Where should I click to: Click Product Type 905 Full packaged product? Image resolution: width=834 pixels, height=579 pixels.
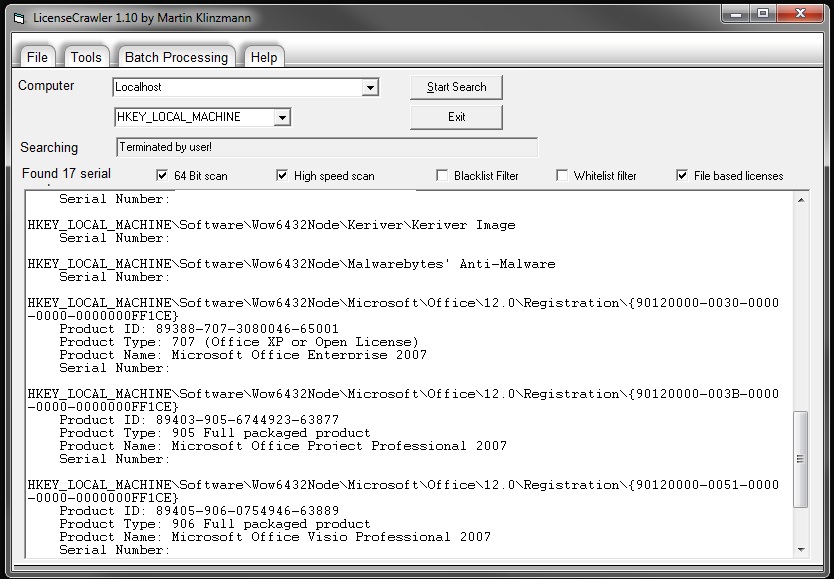pyautogui.click(x=215, y=433)
